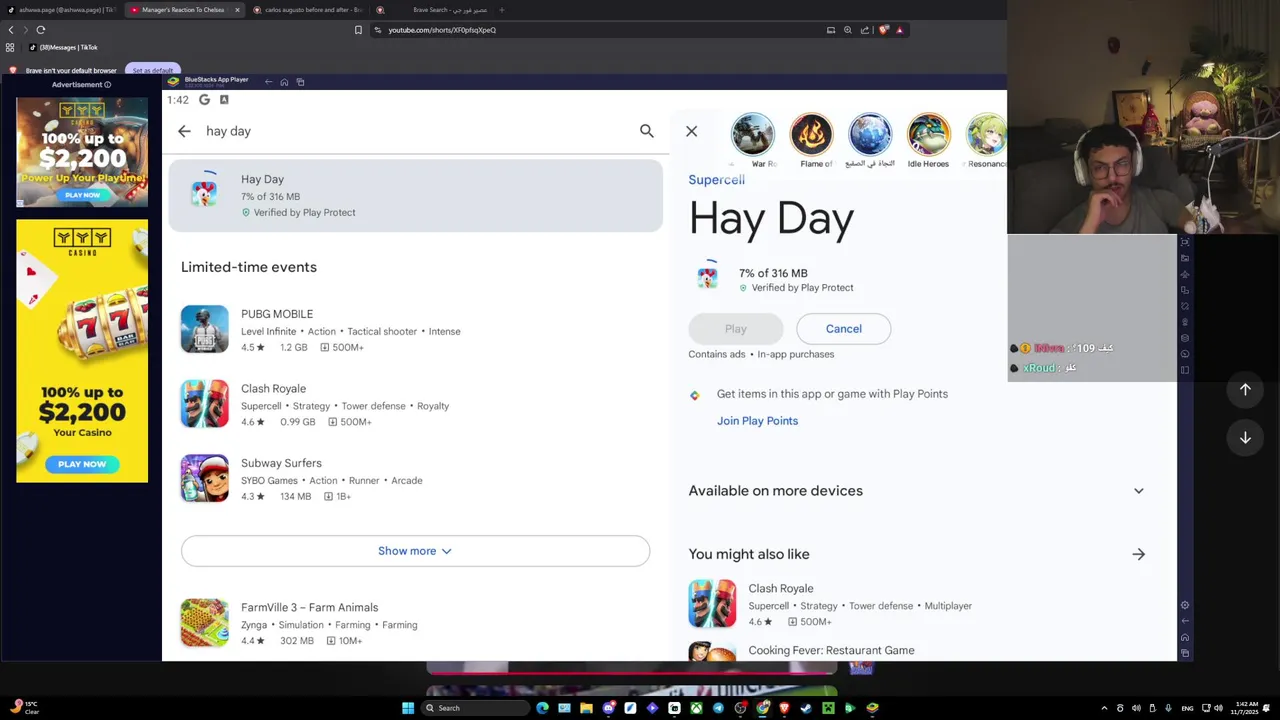Select the Hay Day search result row

click(x=415, y=195)
